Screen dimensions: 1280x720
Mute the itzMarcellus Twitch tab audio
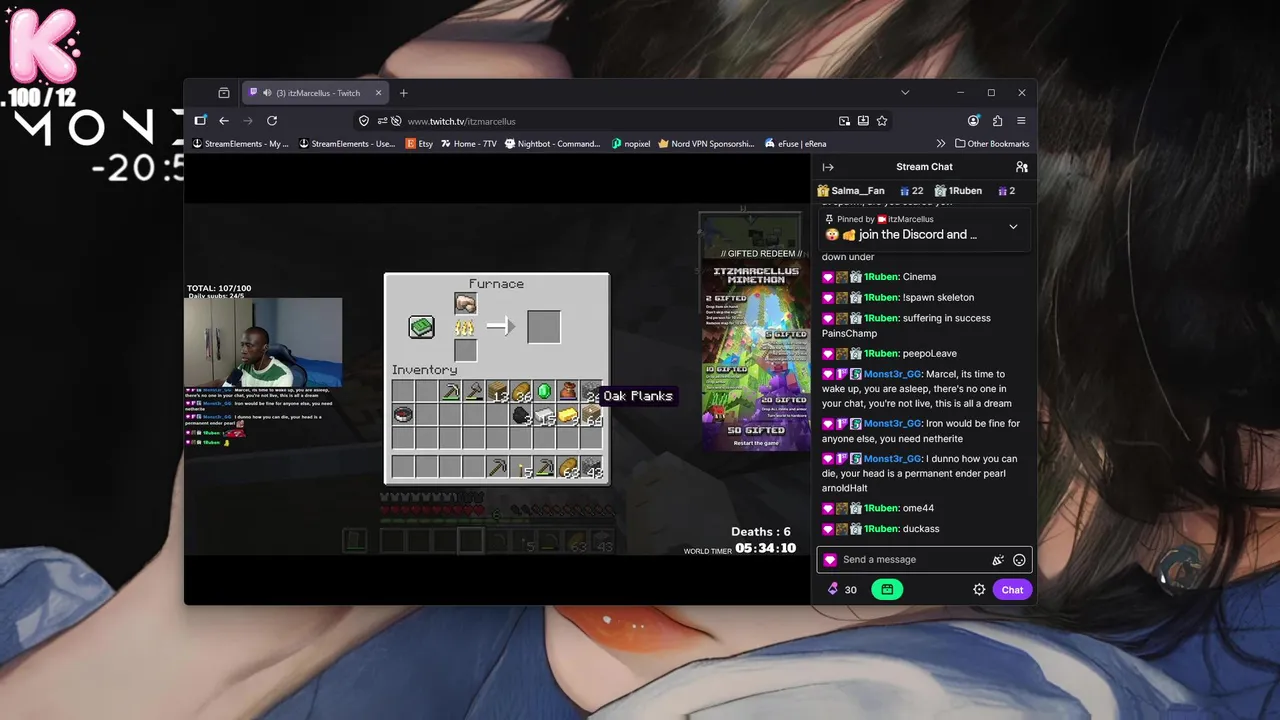pos(267,93)
